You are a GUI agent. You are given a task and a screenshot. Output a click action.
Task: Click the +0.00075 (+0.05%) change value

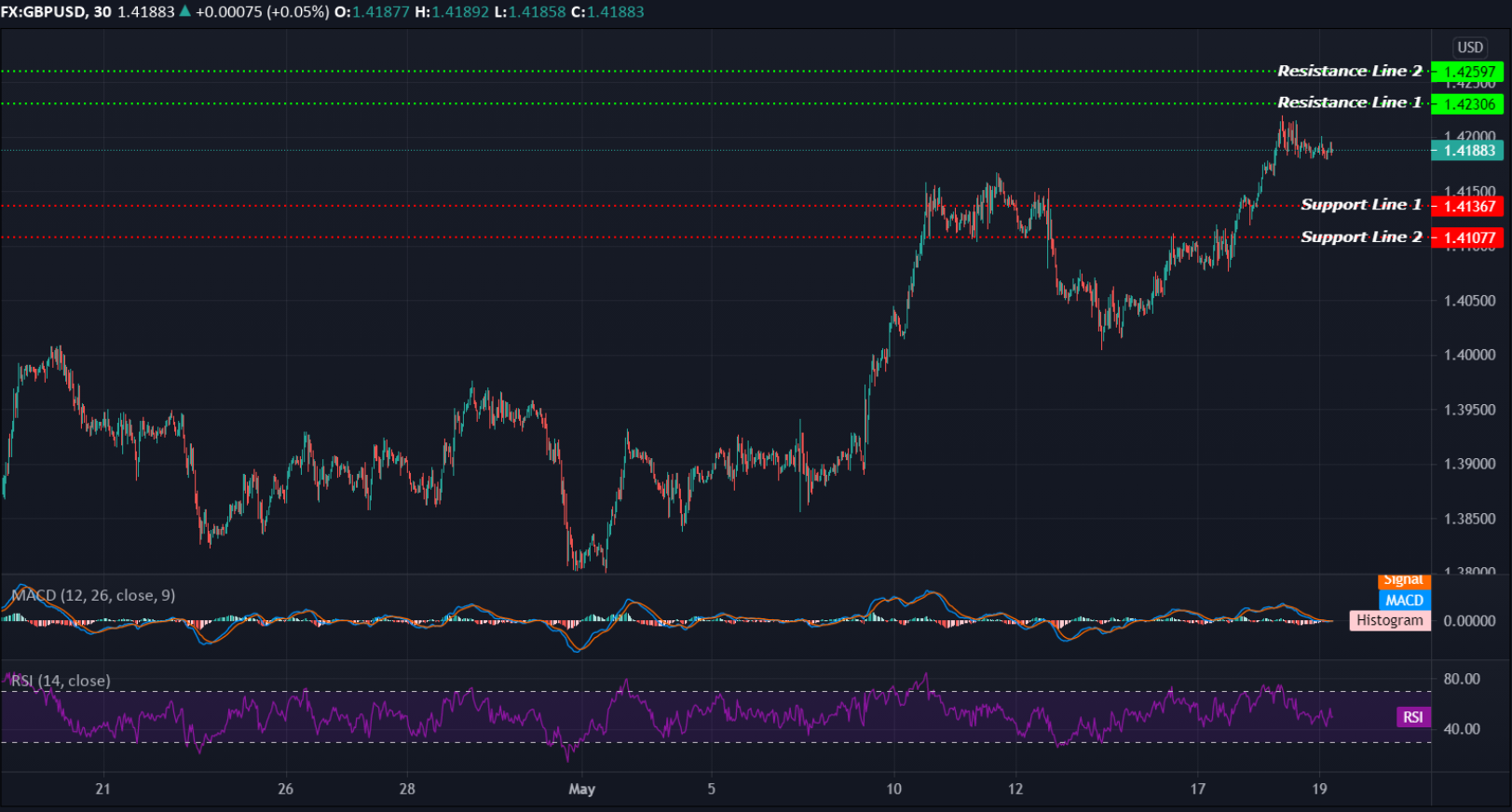pyautogui.click(x=262, y=12)
